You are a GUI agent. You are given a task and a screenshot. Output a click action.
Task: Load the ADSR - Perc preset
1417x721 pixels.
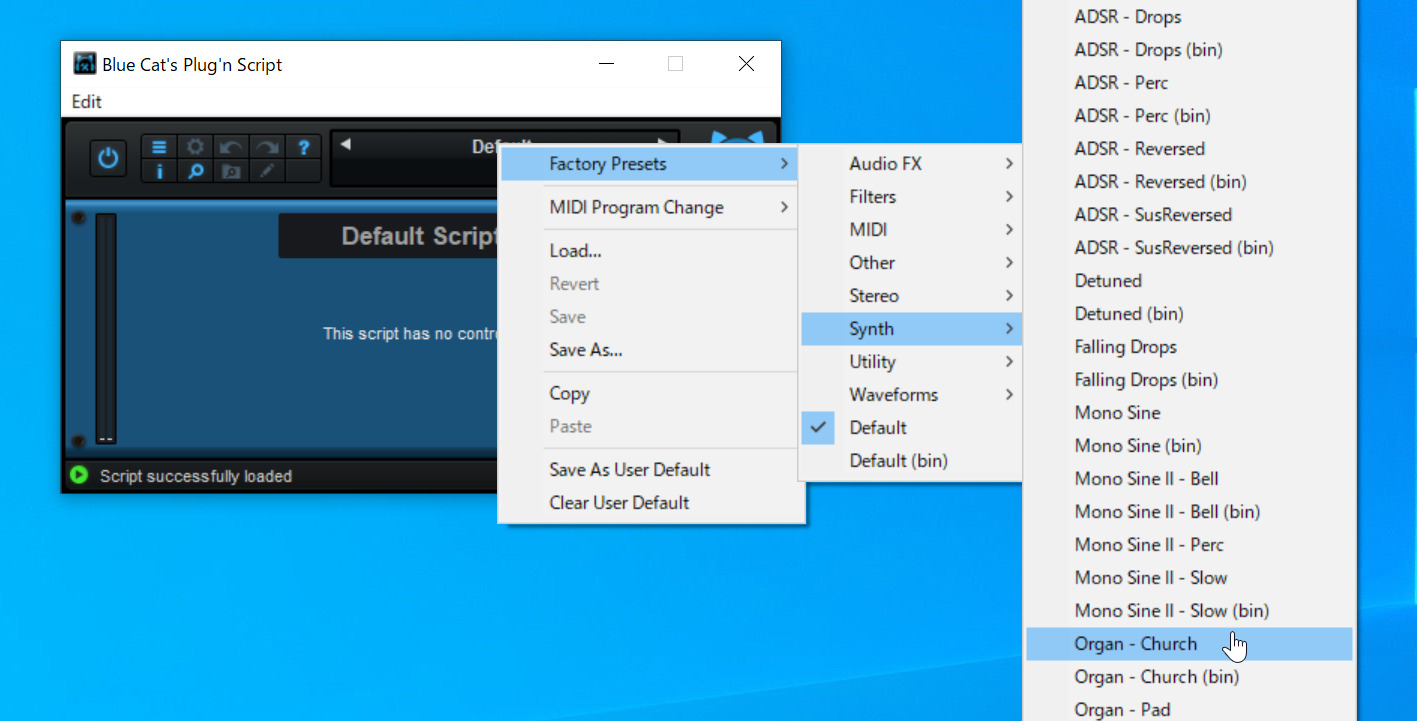1189,83
